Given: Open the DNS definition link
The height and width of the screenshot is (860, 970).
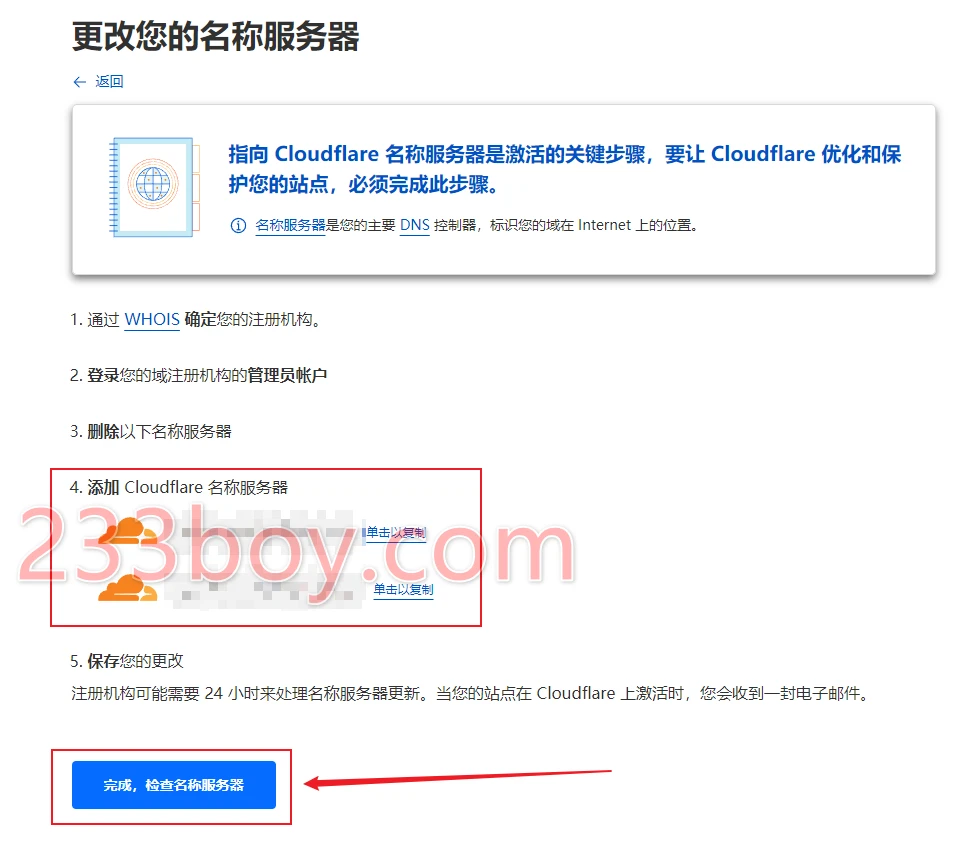Looking at the screenshot, I should point(414,225).
